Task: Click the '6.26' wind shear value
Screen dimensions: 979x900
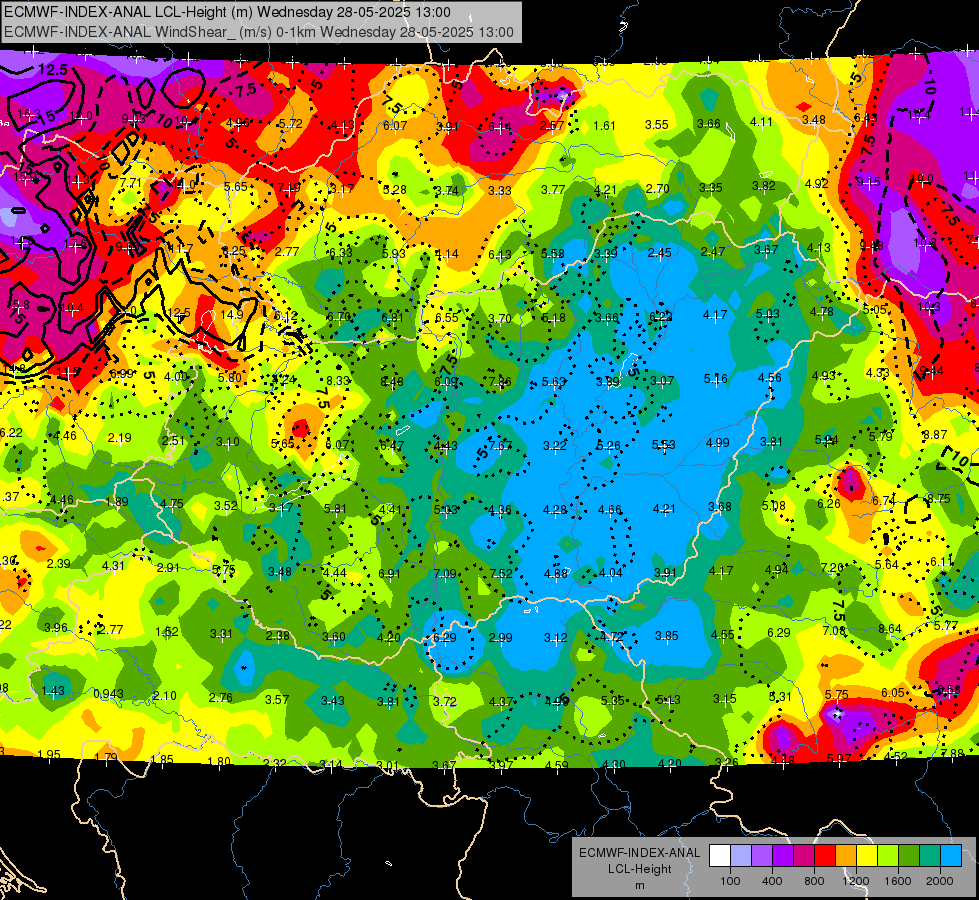Action: (829, 503)
